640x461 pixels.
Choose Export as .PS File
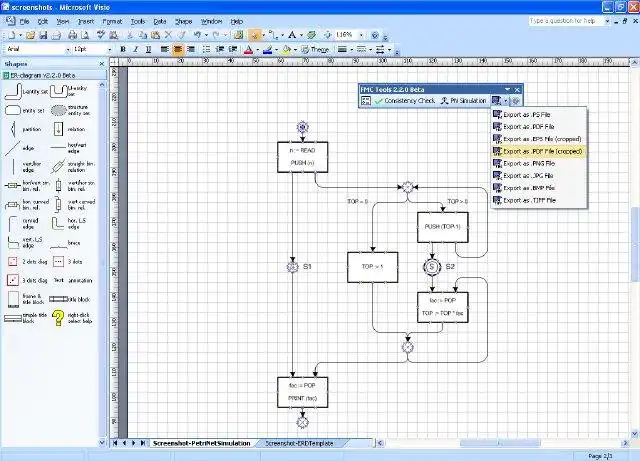pyautogui.click(x=539, y=115)
